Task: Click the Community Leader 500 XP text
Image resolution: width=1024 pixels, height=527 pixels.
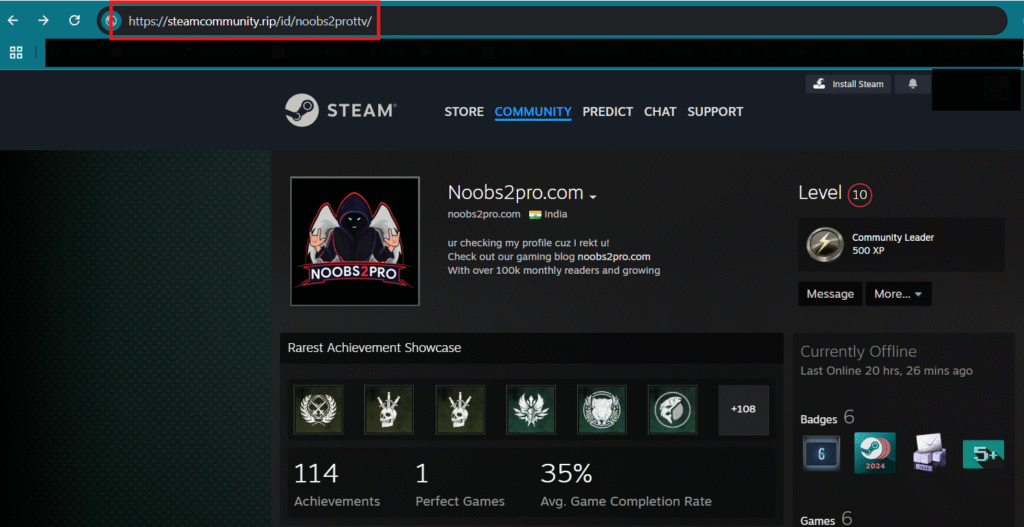Action: [893, 244]
